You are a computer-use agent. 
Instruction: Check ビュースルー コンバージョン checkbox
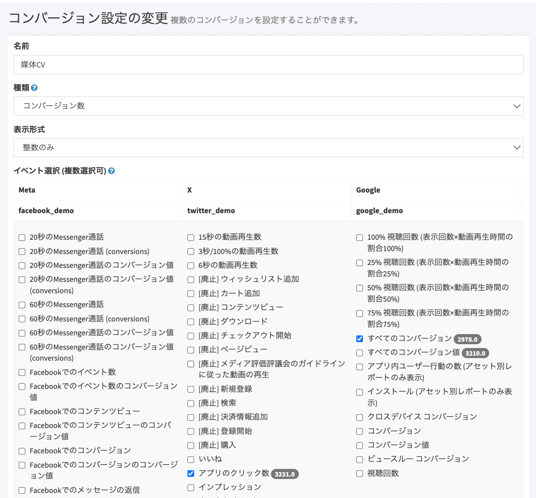click(359, 459)
